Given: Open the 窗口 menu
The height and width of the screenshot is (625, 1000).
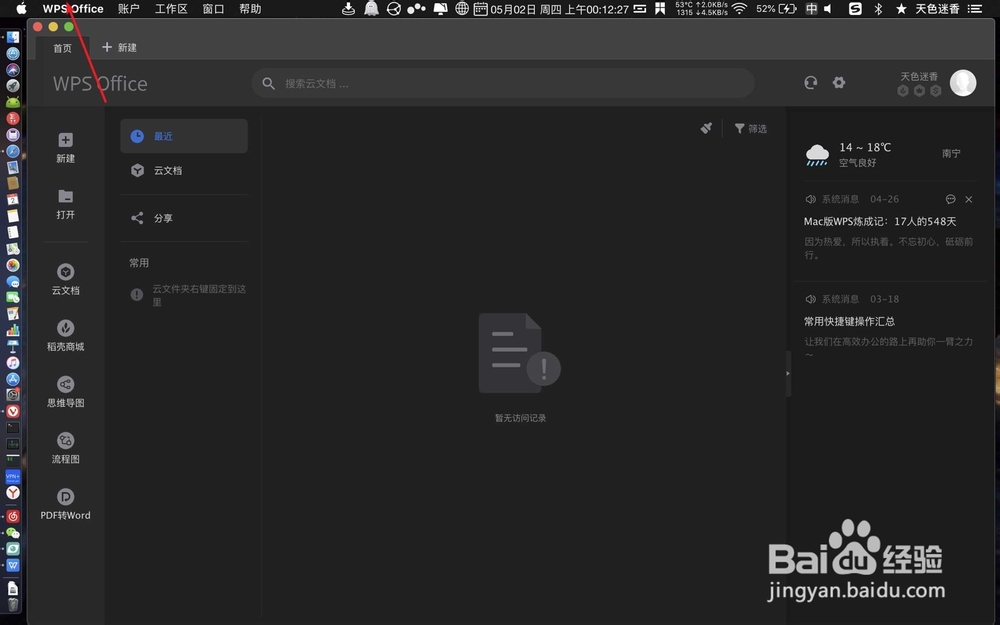Looking at the screenshot, I should [x=213, y=9].
